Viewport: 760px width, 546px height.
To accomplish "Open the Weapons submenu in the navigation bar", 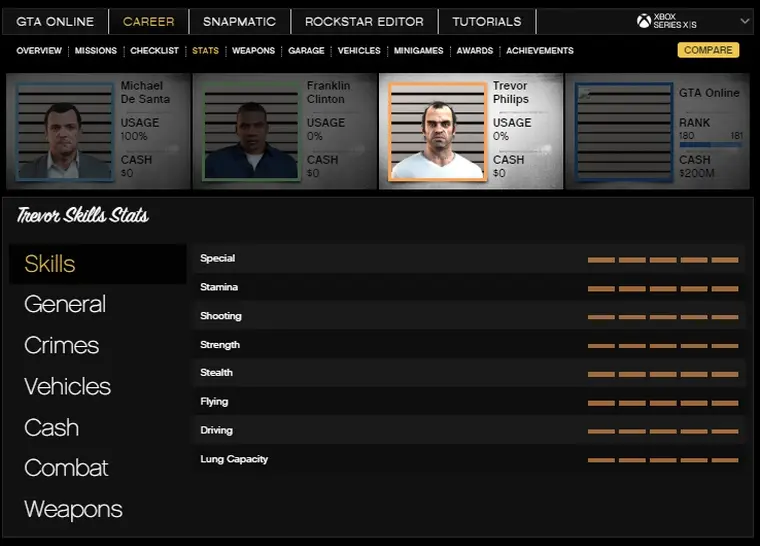I will pyautogui.click(x=253, y=51).
